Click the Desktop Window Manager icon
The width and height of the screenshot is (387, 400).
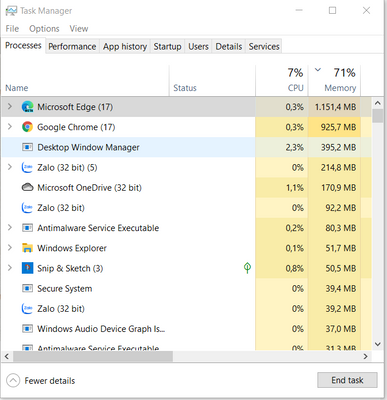(27, 147)
